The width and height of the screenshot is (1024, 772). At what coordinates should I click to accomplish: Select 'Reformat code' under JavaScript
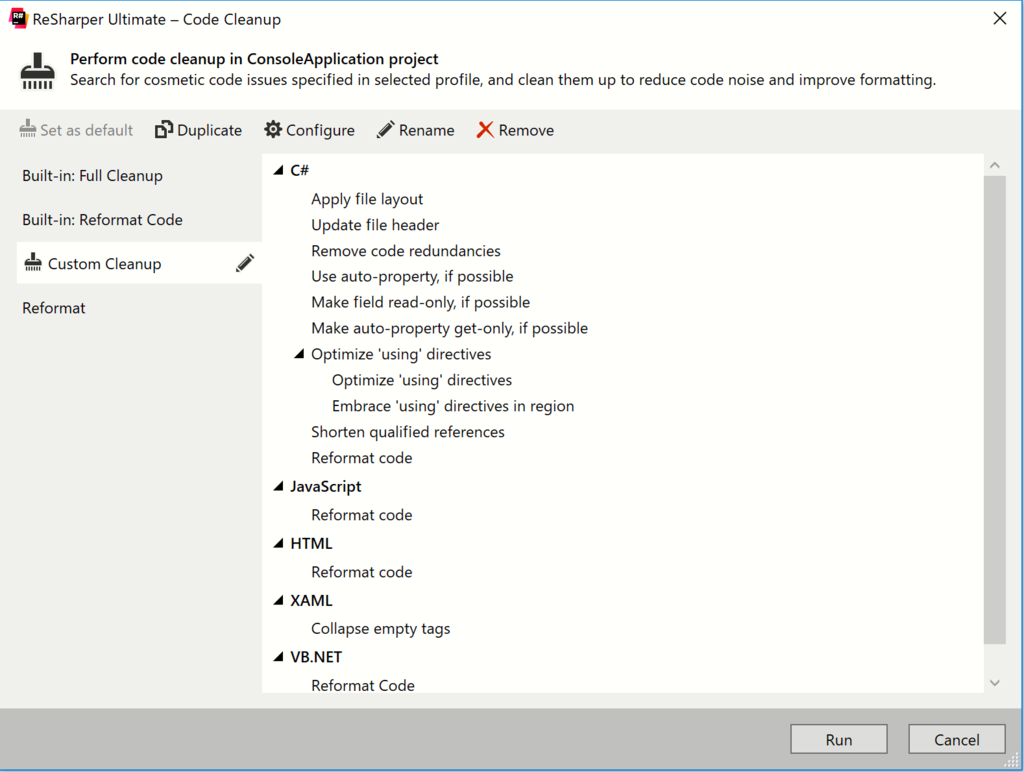click(361, 515)
